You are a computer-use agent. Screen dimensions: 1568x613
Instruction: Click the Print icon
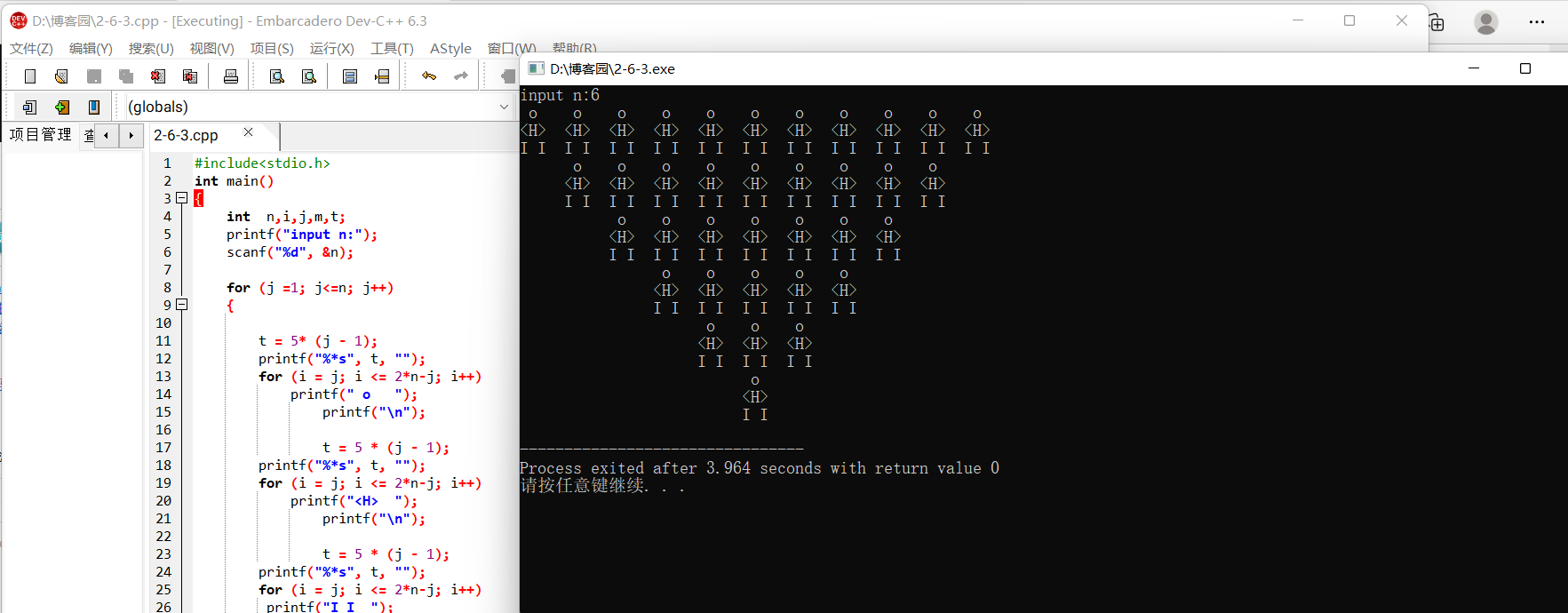[231, 76]
